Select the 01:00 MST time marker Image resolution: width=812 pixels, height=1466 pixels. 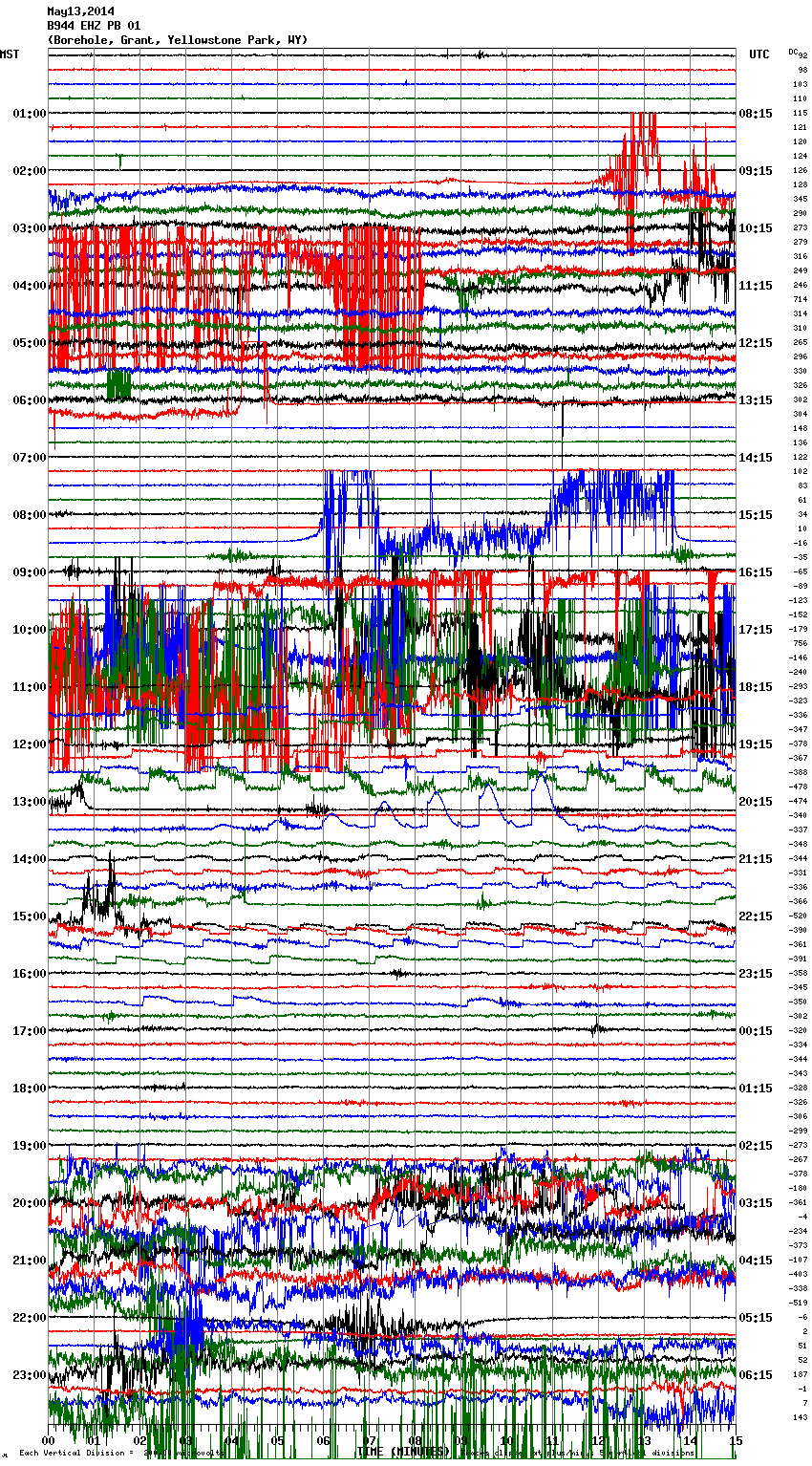(30, 114)
